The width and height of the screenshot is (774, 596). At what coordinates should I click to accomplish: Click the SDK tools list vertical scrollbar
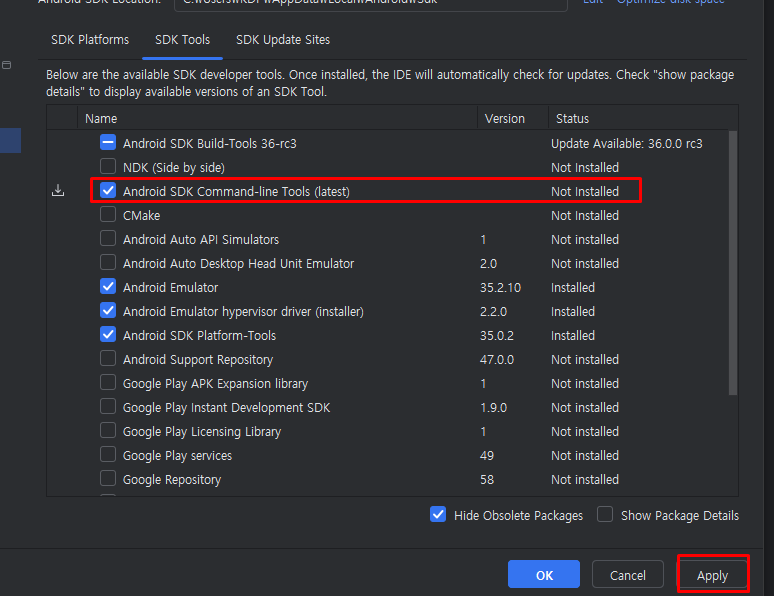pos(733,263)
